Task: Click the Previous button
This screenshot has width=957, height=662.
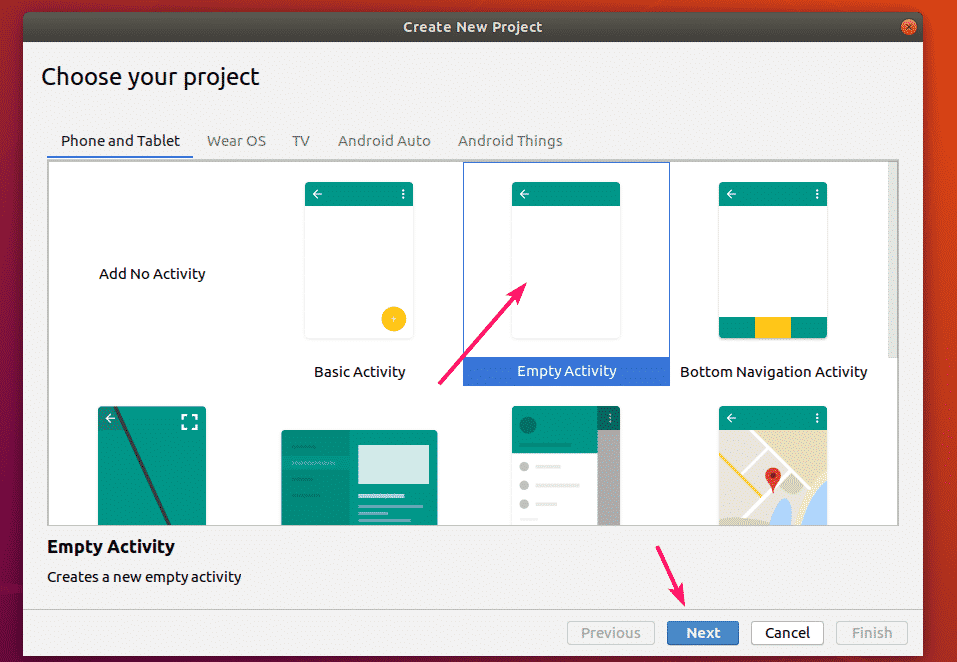Action: point(610,633)
